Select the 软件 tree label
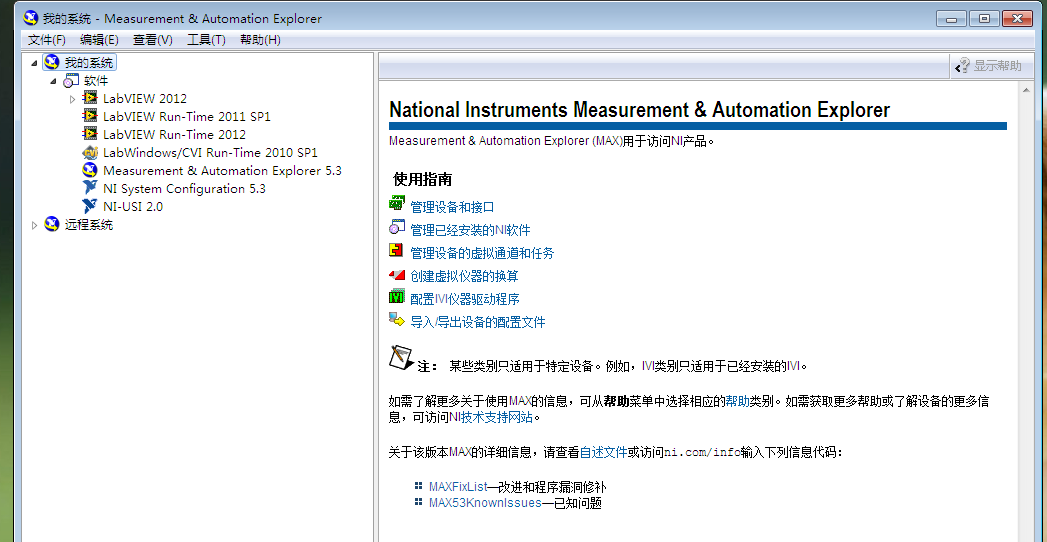This screenshot has width=1047, height=542. click(x=95, y=81)
